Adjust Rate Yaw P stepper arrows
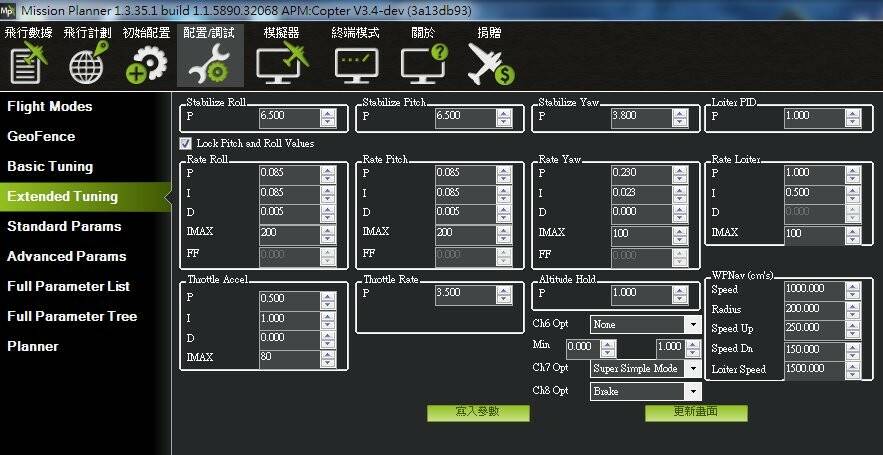 pyautogui.click(x=680, y=174)
